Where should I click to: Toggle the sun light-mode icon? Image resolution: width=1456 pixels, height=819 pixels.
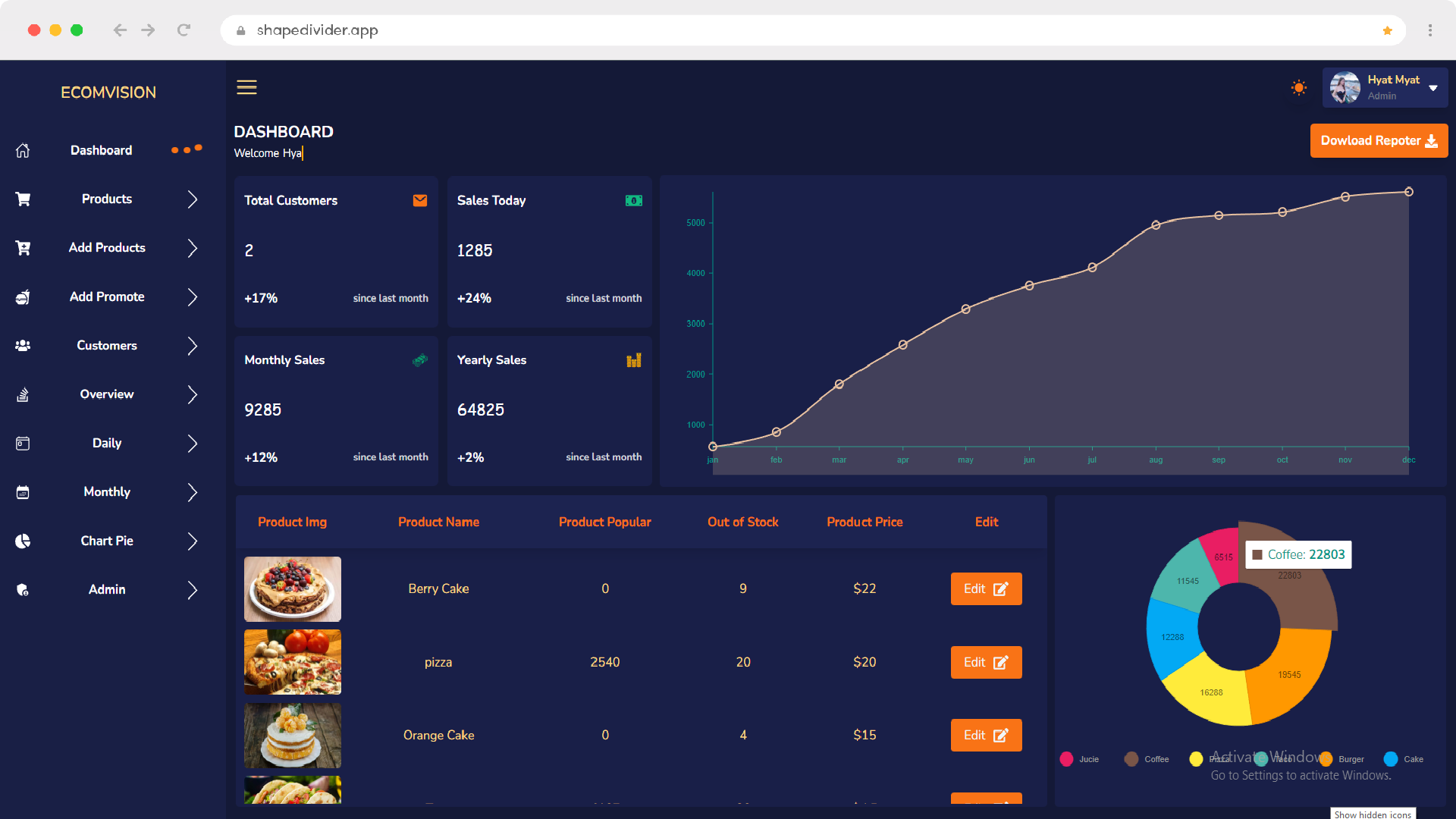tap(1298, 88)
